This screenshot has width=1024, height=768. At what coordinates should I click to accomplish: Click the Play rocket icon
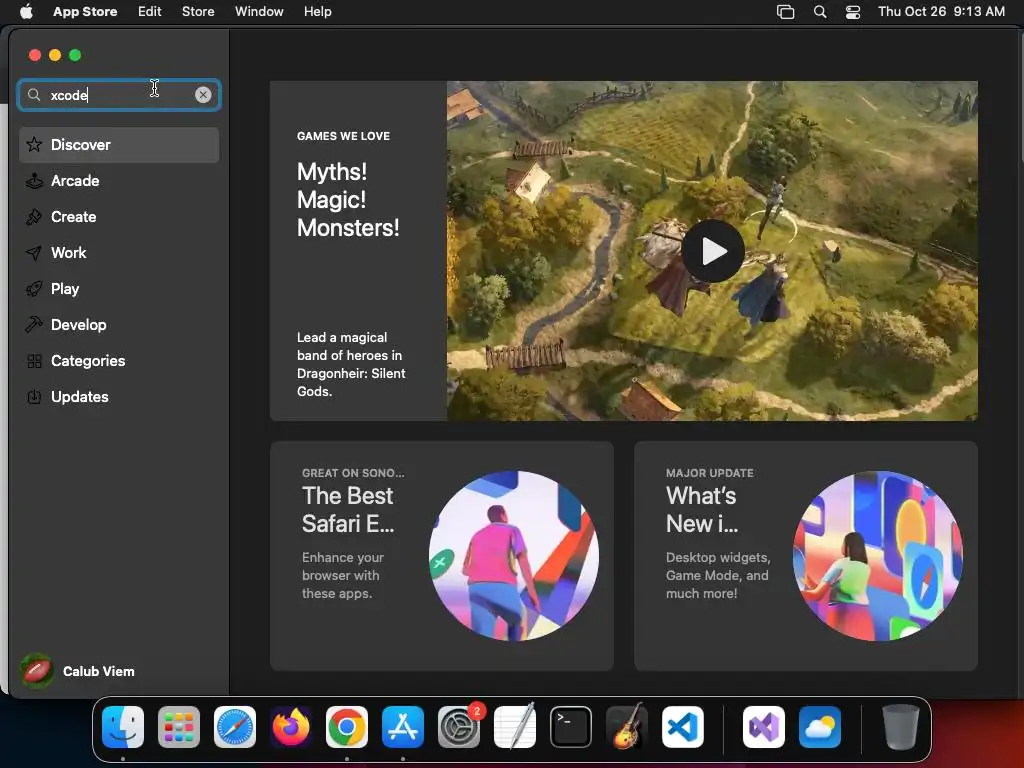click(34, 289)
